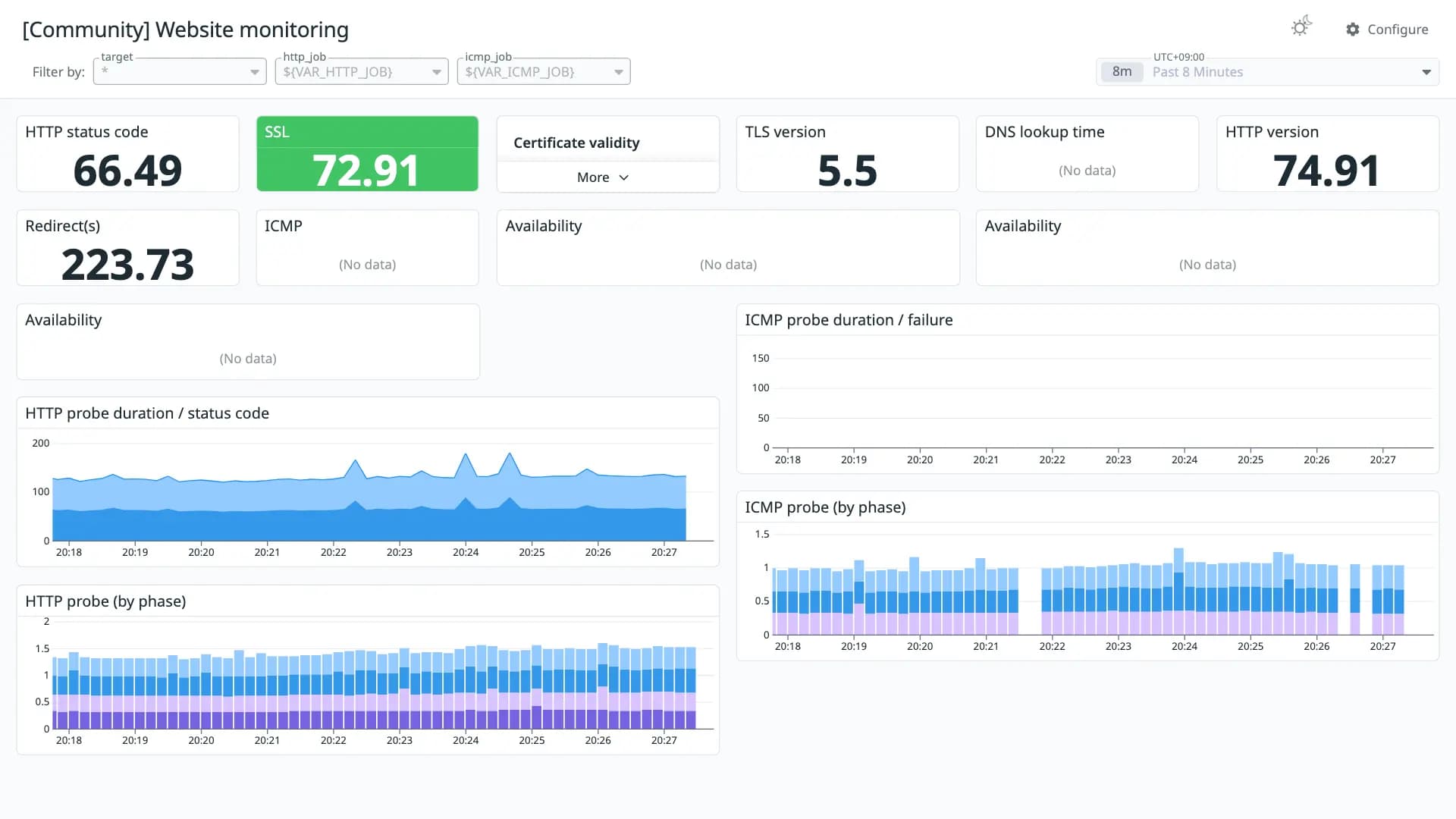This screenshot has height=819, width=1456.
Task: Click the ICMP probe duration / failure title
Action: pyautogui.click(x=849, y=320)
